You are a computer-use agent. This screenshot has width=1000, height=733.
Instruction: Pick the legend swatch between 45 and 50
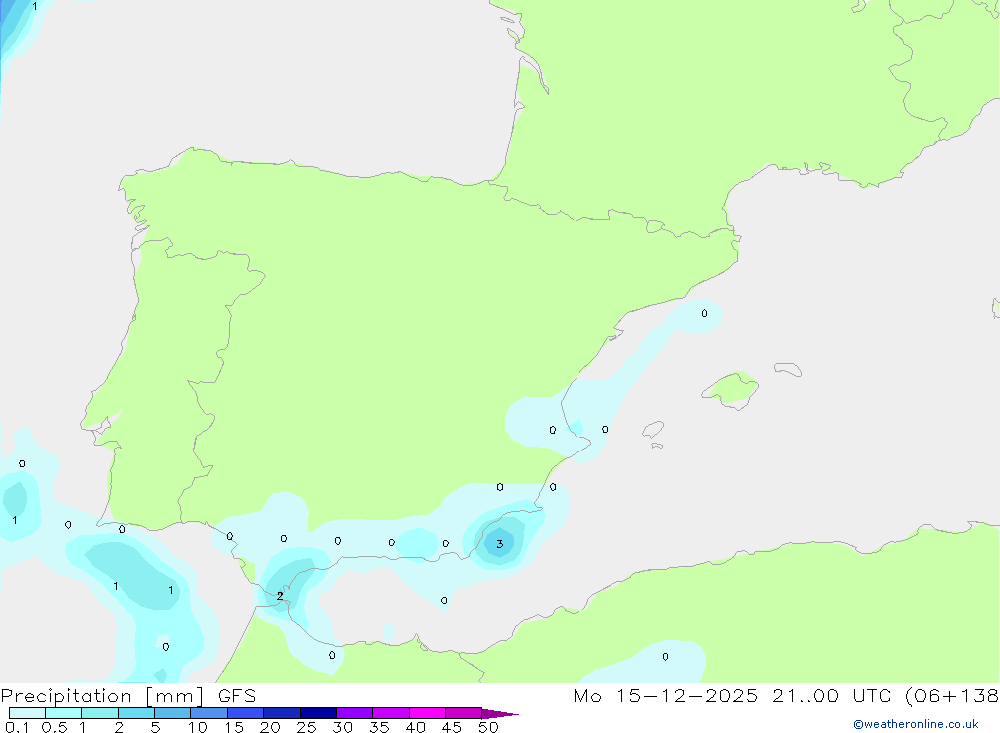[x=464, y=713]
